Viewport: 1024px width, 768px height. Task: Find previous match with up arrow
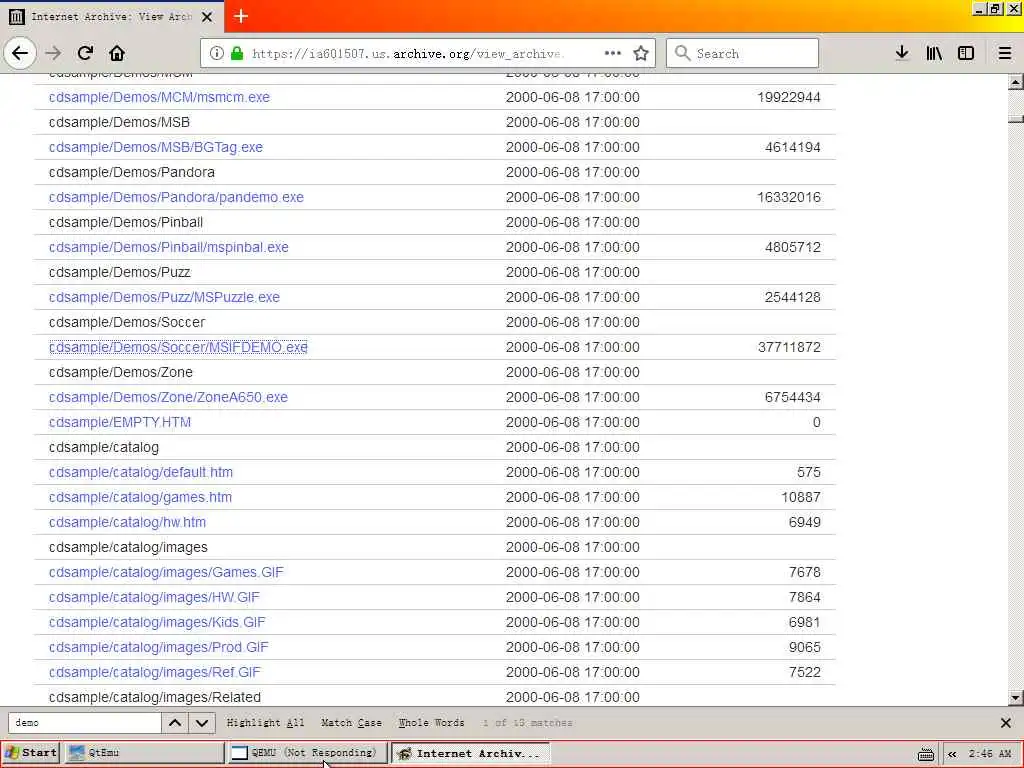[175, 723]
